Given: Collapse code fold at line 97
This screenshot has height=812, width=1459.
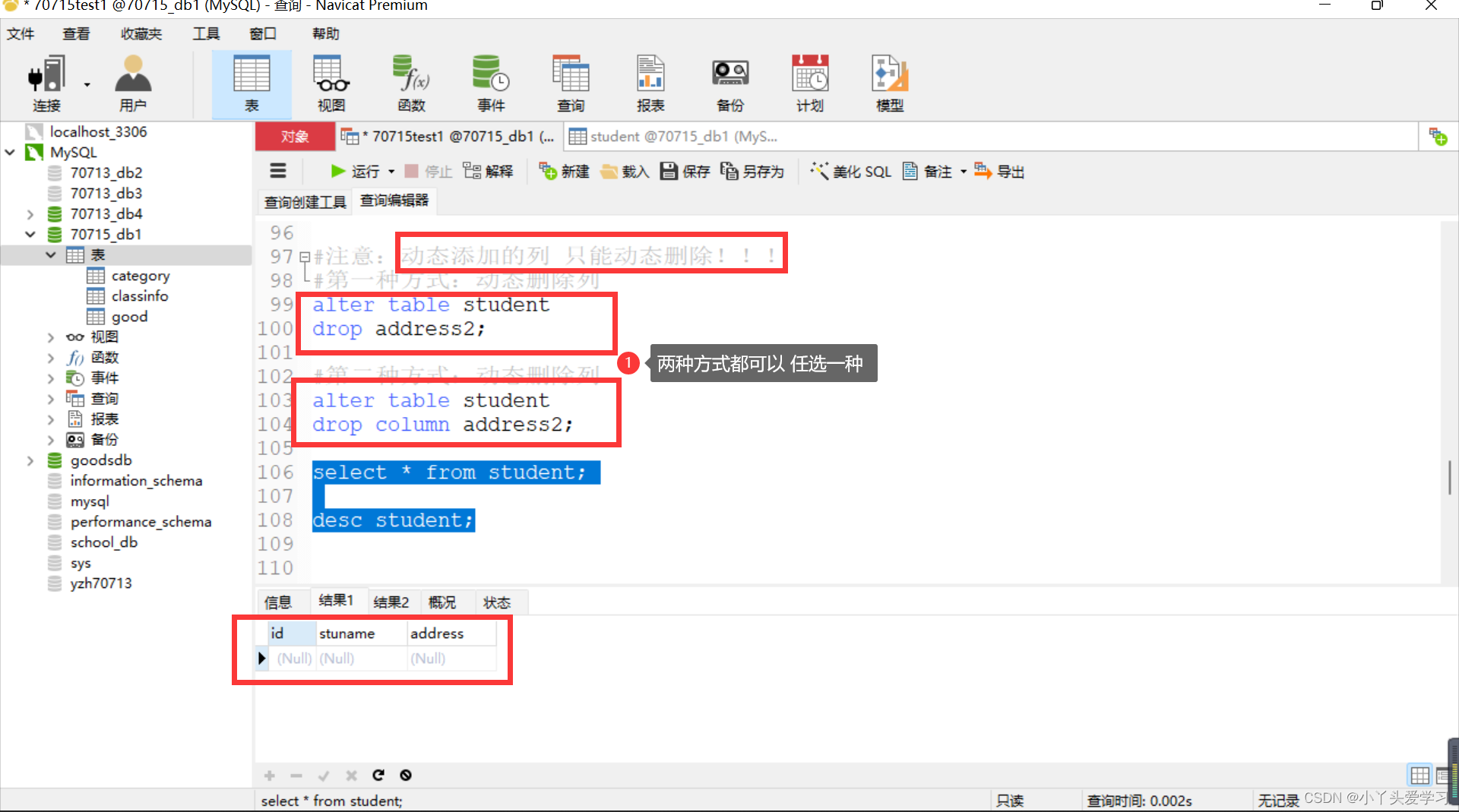Looking at the screenshot, I should click(305, 257).
